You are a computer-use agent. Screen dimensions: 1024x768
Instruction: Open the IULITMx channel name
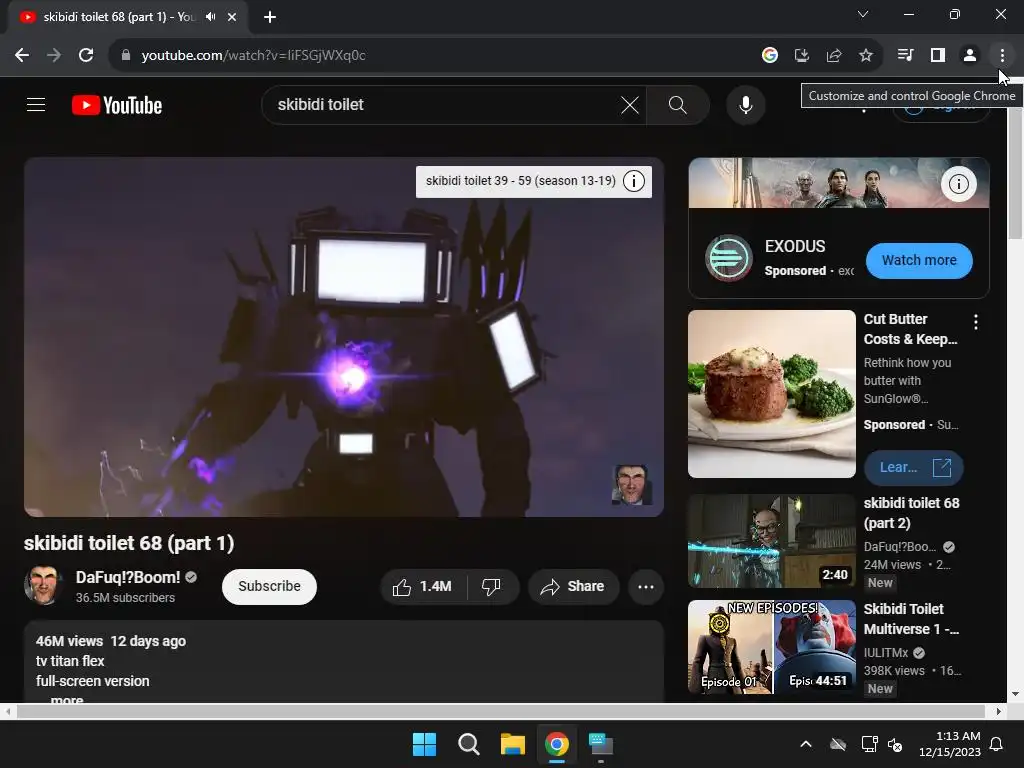pyautogui.click(x=886, y=652)
